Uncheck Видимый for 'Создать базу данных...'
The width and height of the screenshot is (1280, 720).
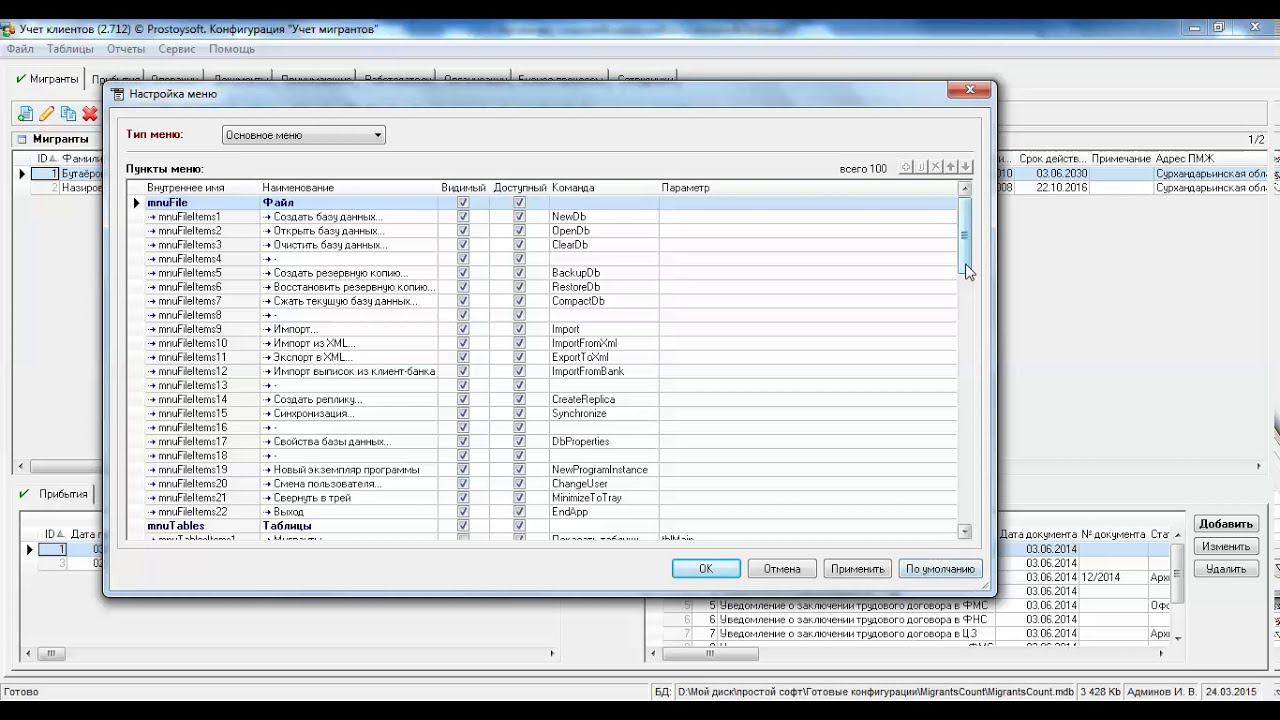(463, 217)
